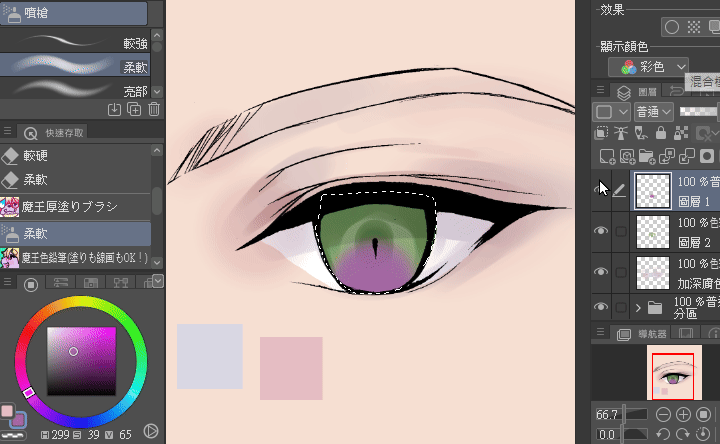The width and height of the screenshot is (720, 444).
Task: Select the 魔王色鉛筆 brush
Action: tap(75, 258)
